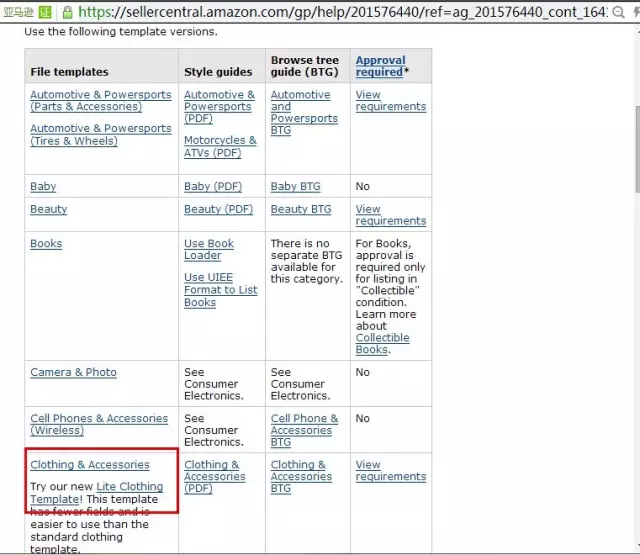
Task: Click the sellercentral.amazon.com URL address field
Action: click(342, 12)
